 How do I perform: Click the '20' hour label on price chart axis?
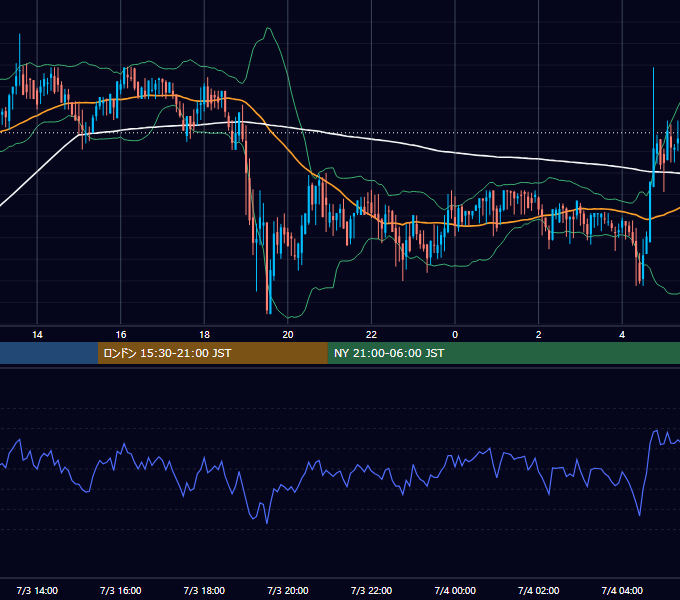point(288,335)
